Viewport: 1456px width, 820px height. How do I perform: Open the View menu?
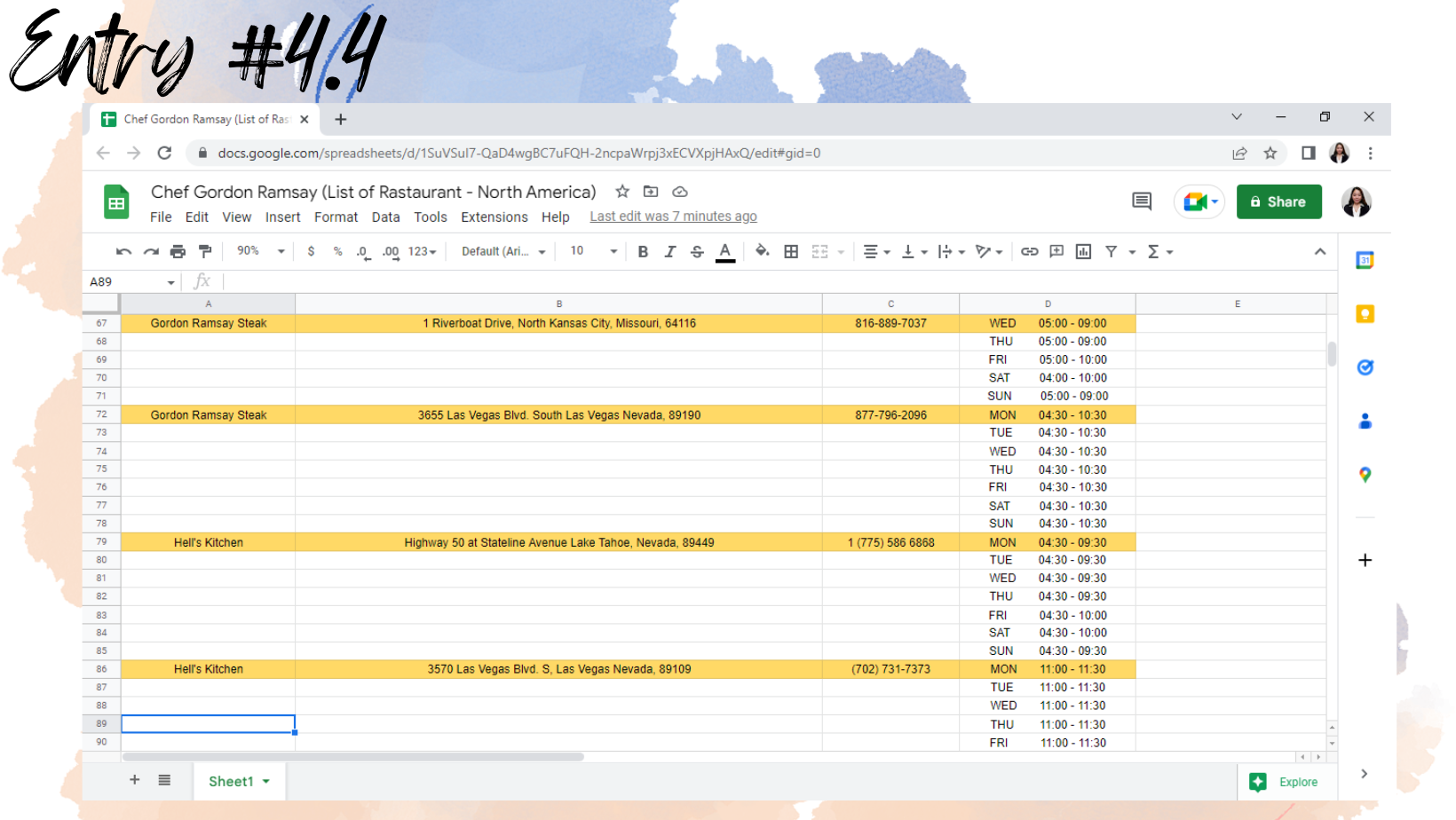pyautogui.click(x=236, y=217)
